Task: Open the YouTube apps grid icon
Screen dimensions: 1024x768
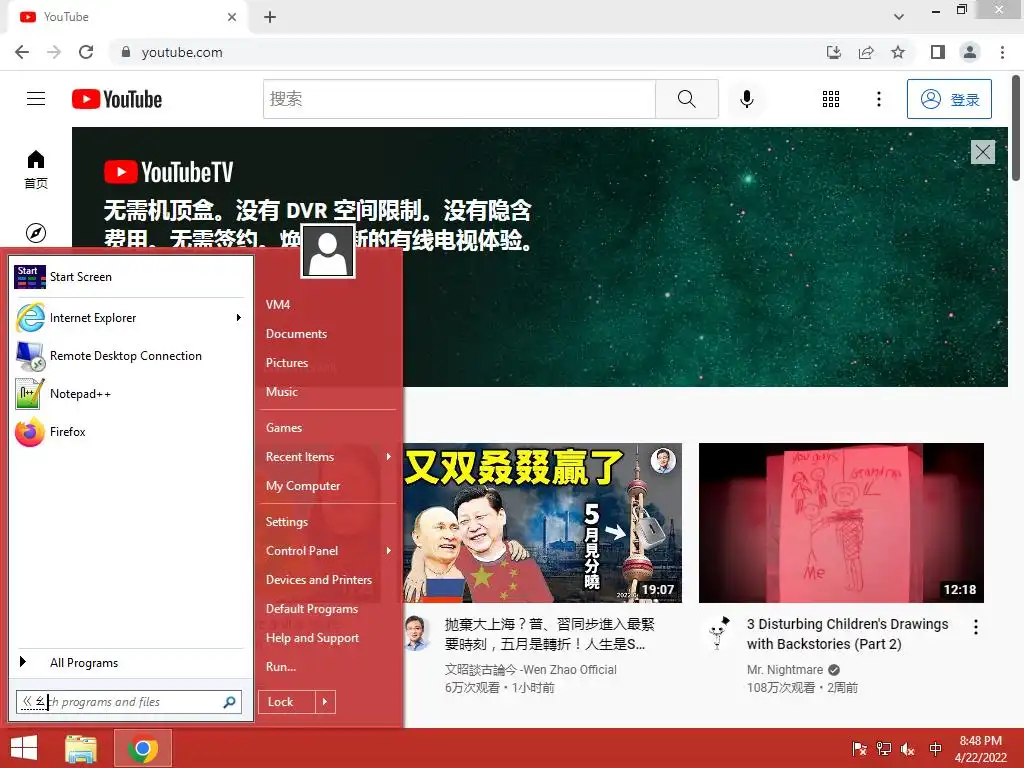Action: tap(831, 99)
